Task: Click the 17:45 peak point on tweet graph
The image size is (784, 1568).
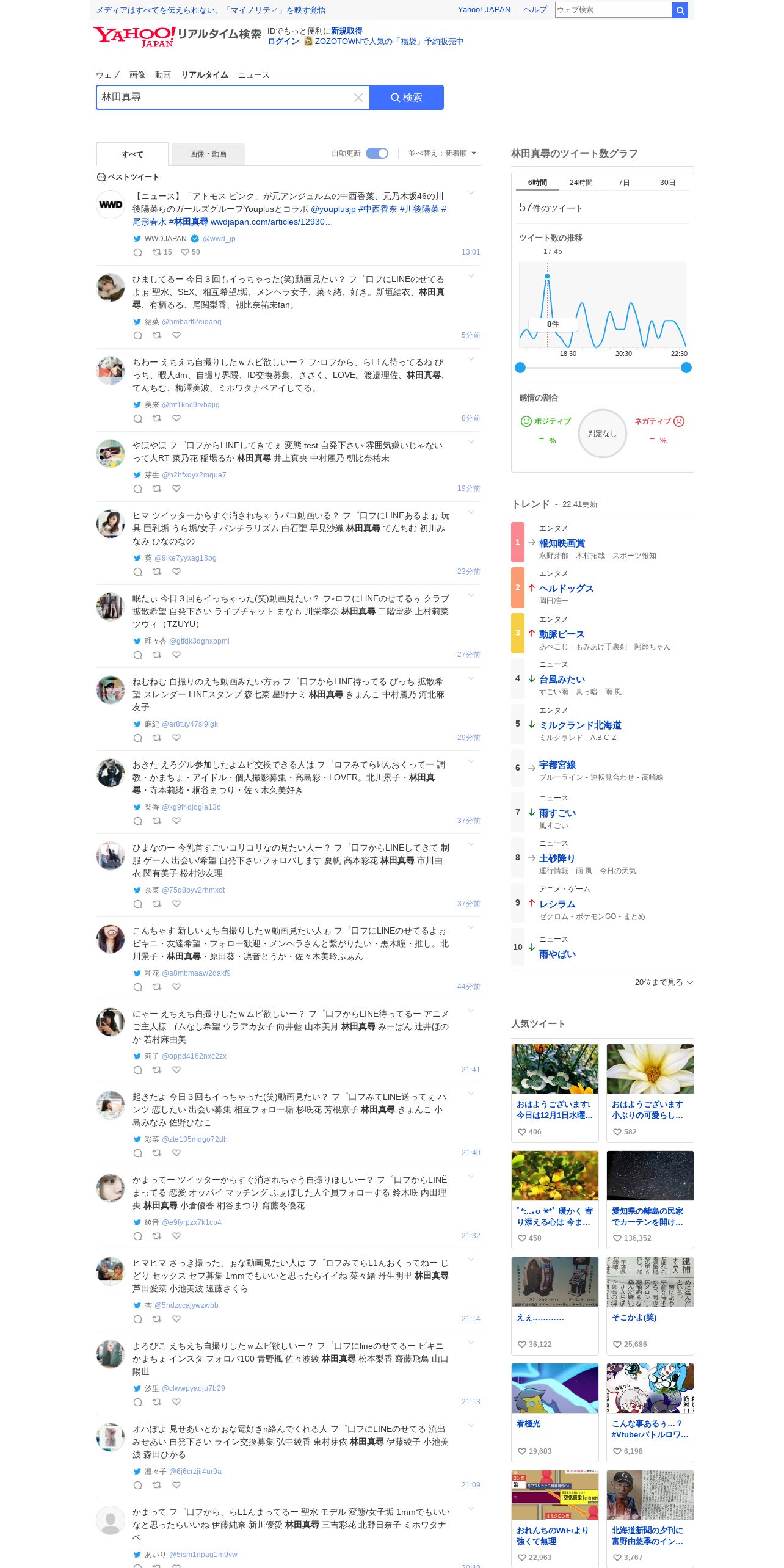Action: coord(547,277)
